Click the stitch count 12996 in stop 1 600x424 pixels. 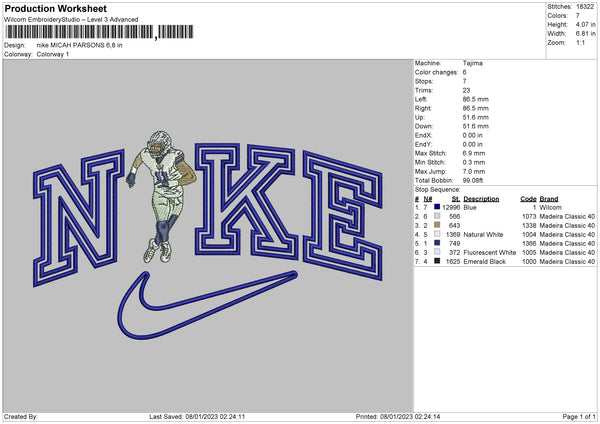coord(451,207)
